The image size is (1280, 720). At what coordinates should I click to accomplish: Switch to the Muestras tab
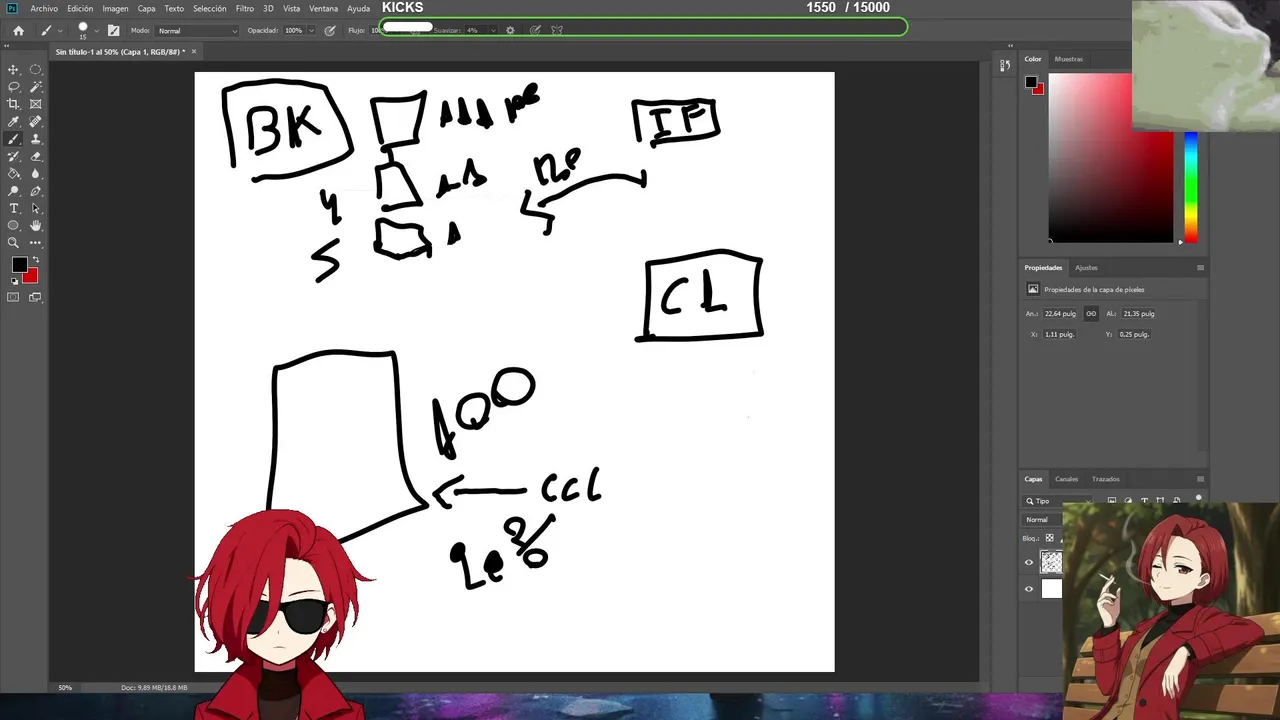1068,59
